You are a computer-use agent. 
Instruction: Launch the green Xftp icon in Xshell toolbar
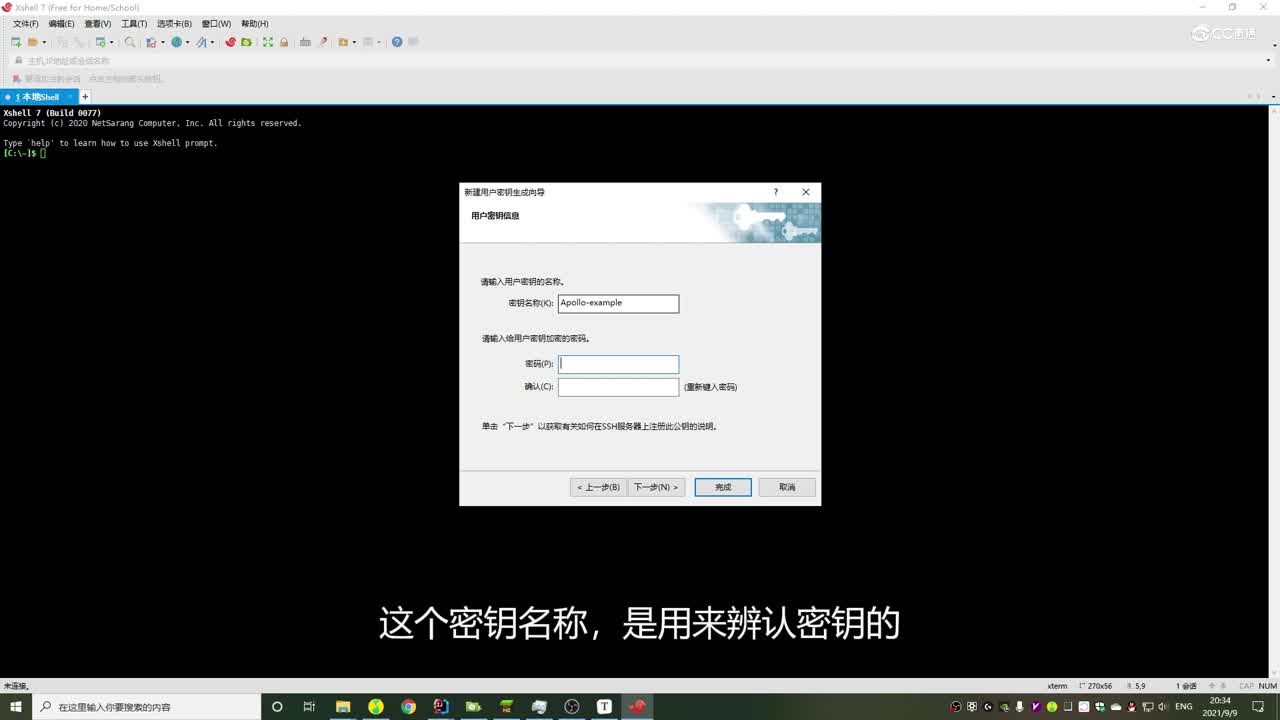tap(246, 42)
